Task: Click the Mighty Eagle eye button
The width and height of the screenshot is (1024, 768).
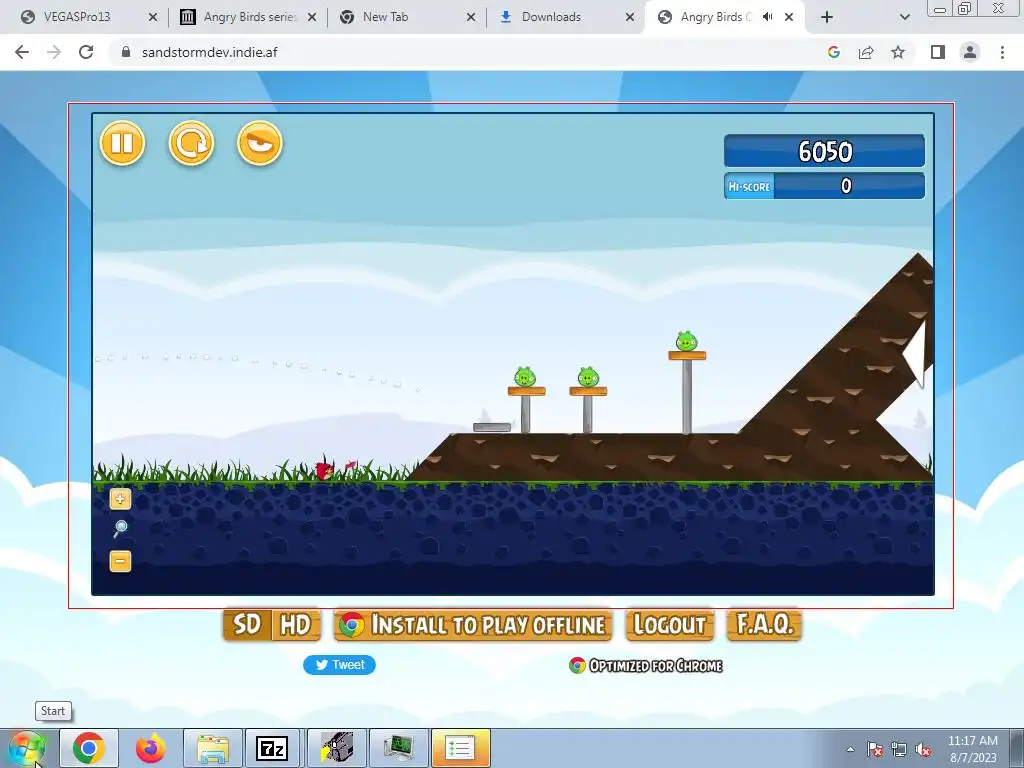Action: (260, 143)
